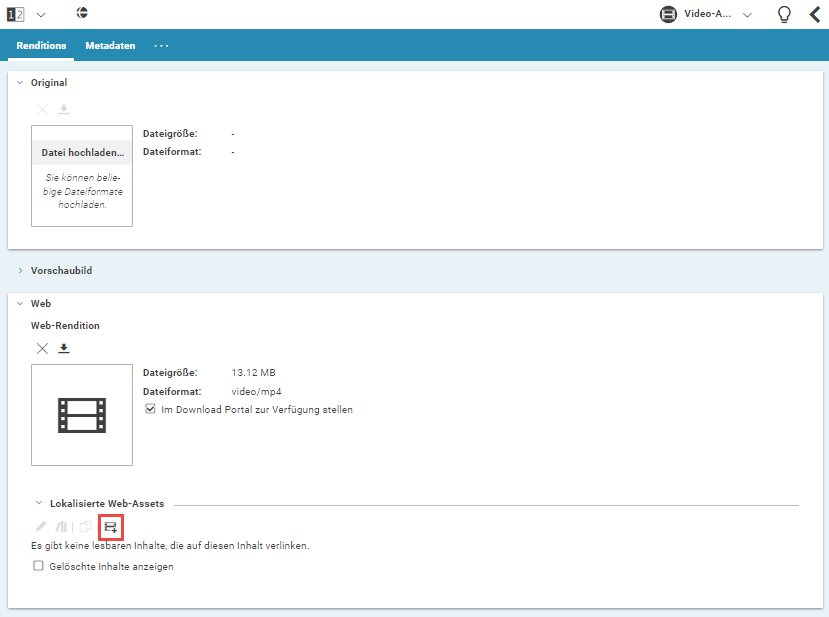Switch to the Metadaten tab
This screenshot has width=829, height=617.
coord(110,46)
